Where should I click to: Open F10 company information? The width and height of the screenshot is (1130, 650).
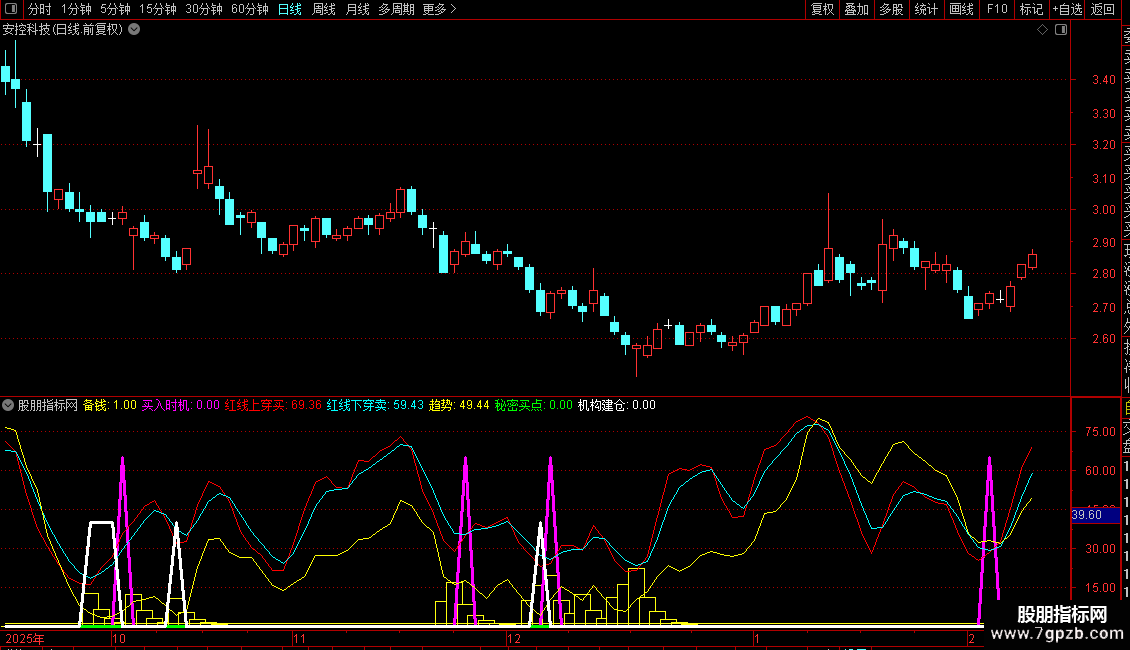997,9
